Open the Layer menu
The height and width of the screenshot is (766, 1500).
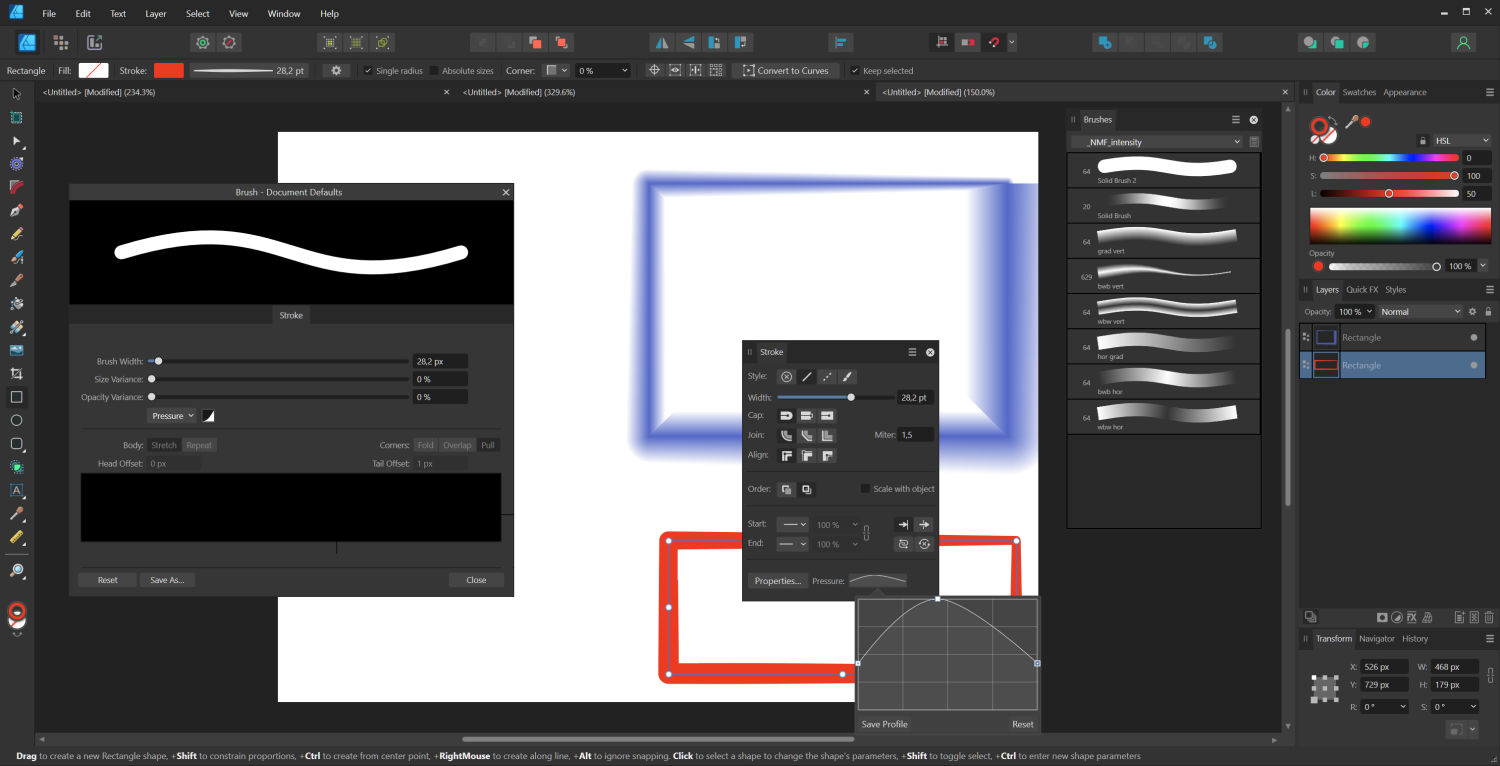[x=155, y=13]
